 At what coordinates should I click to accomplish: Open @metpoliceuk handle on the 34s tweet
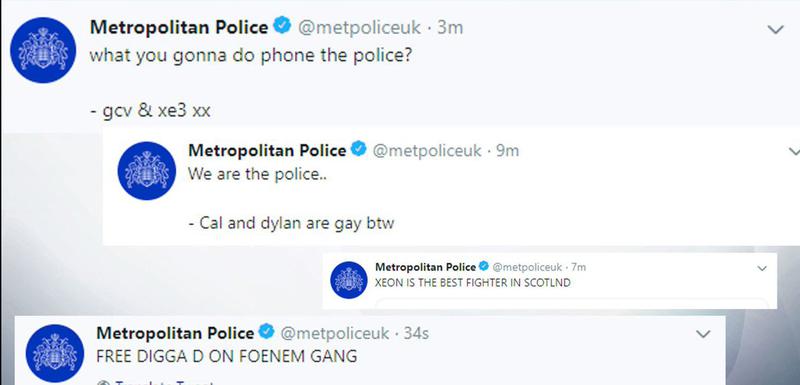[335, 333]
